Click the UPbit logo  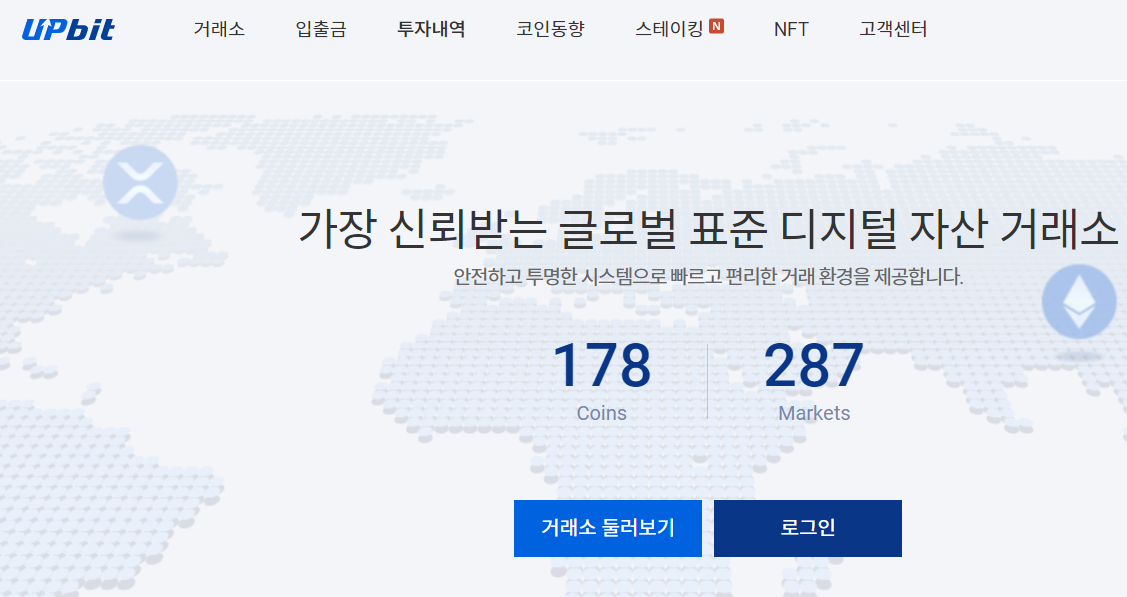68,29
